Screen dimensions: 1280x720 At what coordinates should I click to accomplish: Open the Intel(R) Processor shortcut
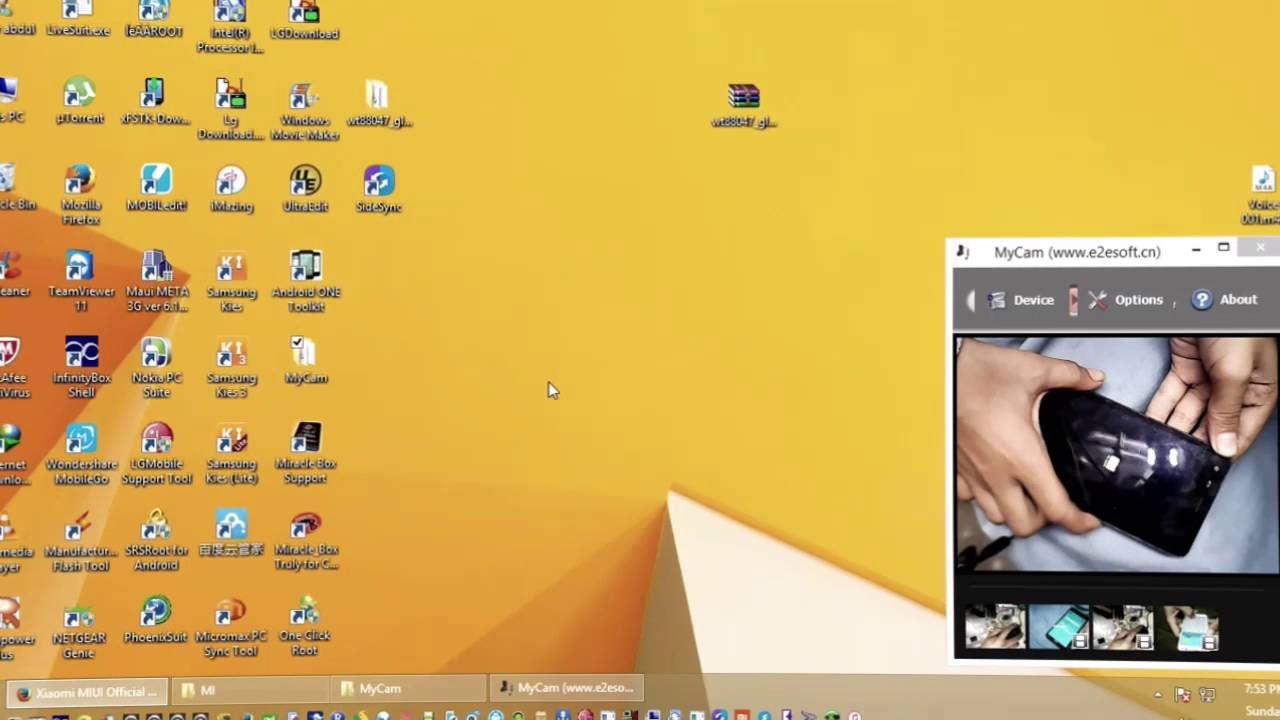pos(229,26)
